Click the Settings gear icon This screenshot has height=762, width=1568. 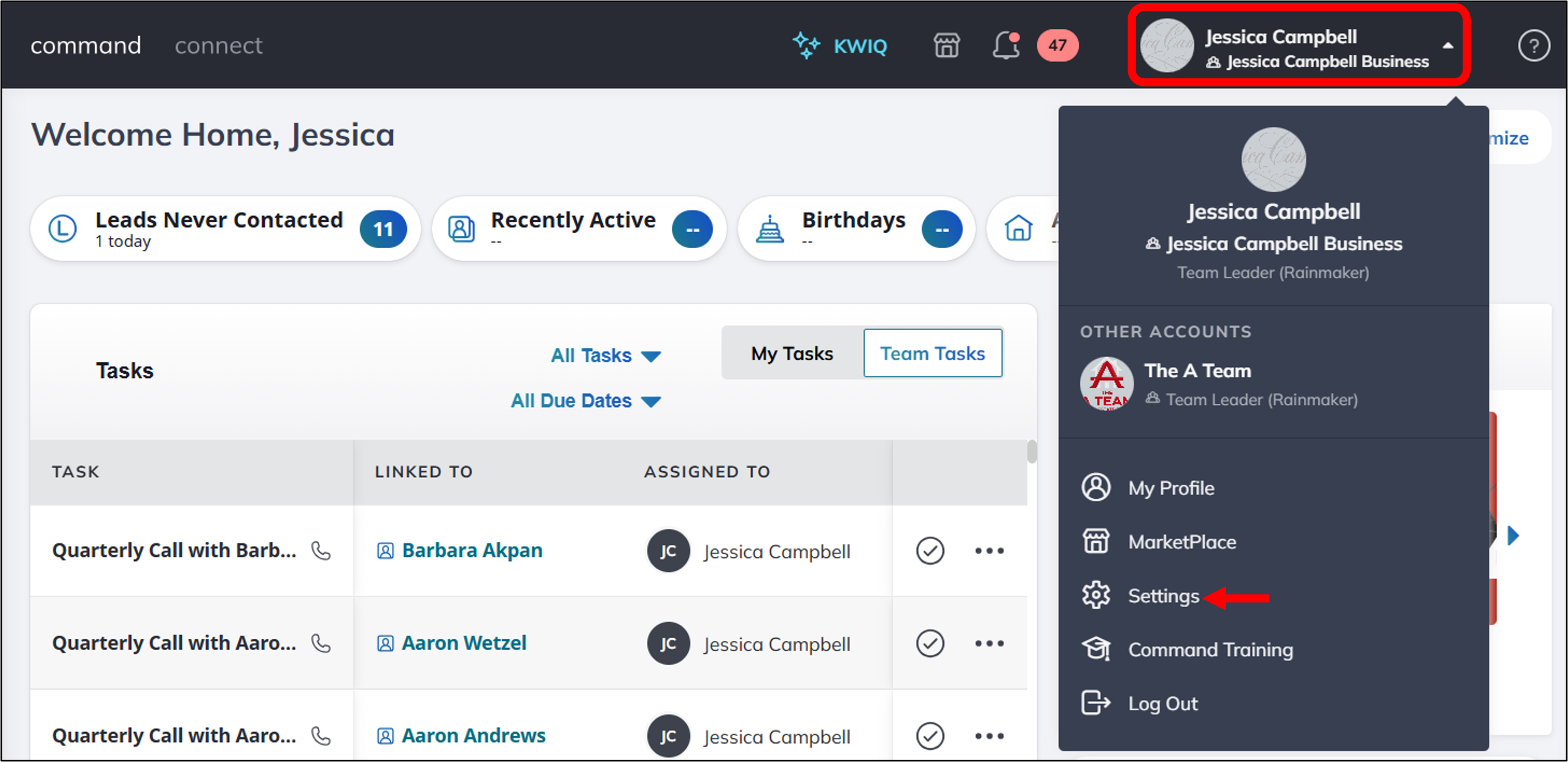click(1095, 595)
